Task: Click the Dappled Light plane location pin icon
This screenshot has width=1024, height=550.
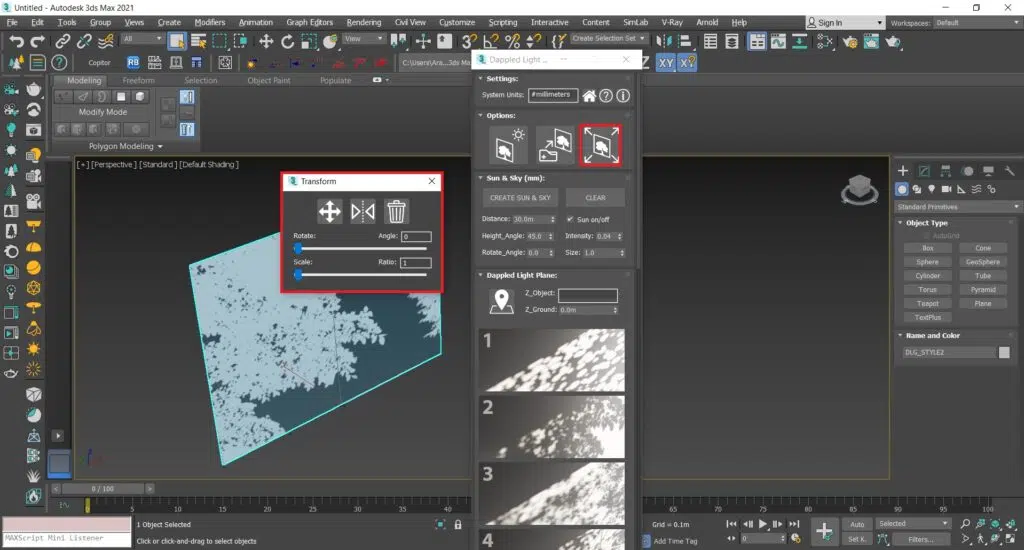Action: 502,301
